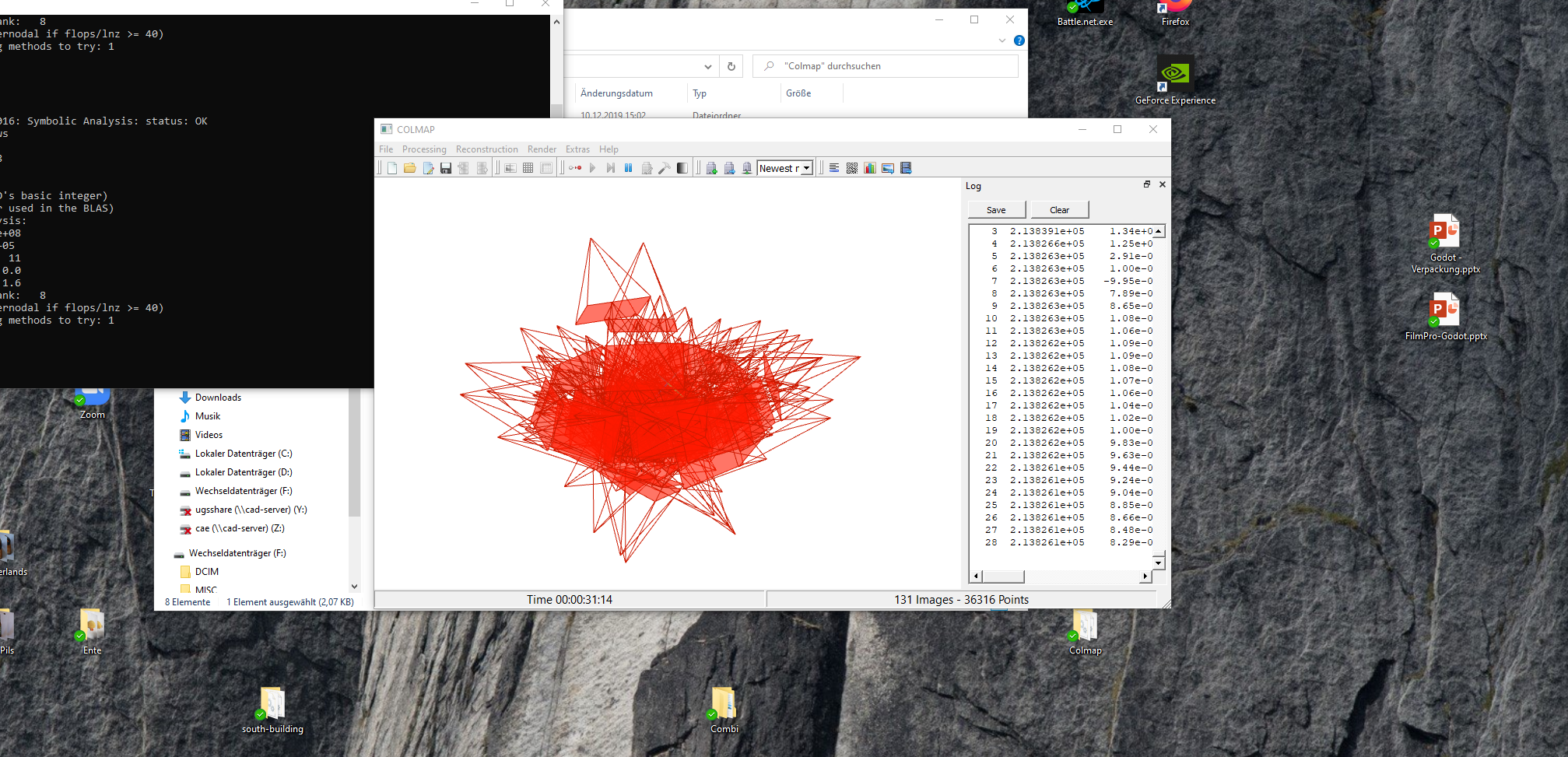Start automatic reconstruction (red dots icon)
This screenshot has height=757, width=1568.
575,168
